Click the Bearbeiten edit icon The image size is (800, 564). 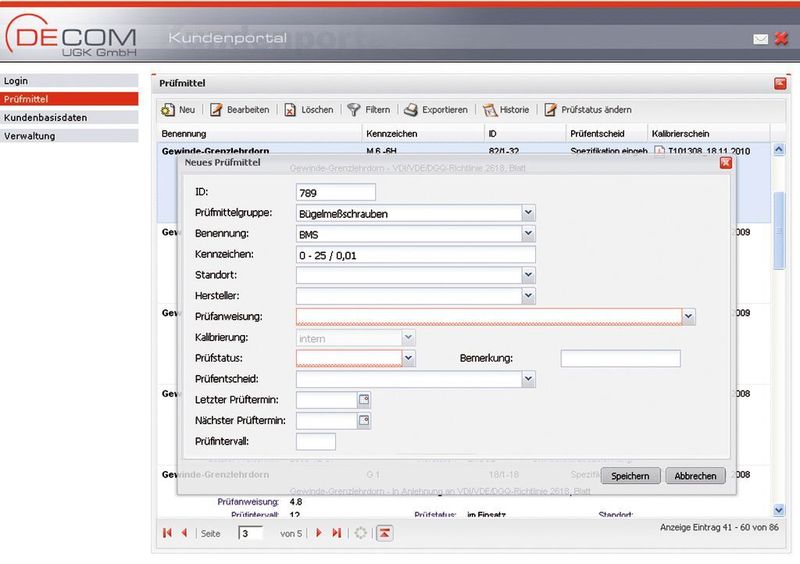pos(216,110)
